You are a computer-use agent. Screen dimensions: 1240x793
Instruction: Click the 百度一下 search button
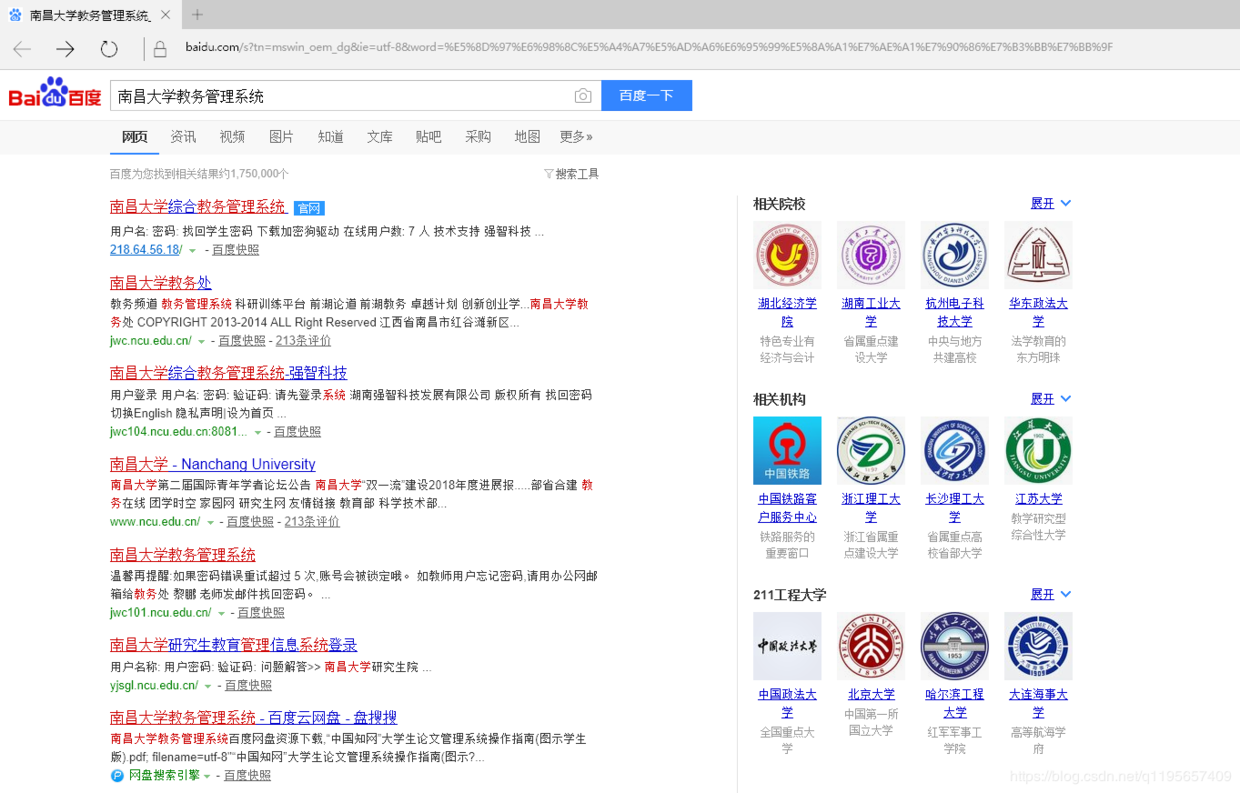[646, 95]
